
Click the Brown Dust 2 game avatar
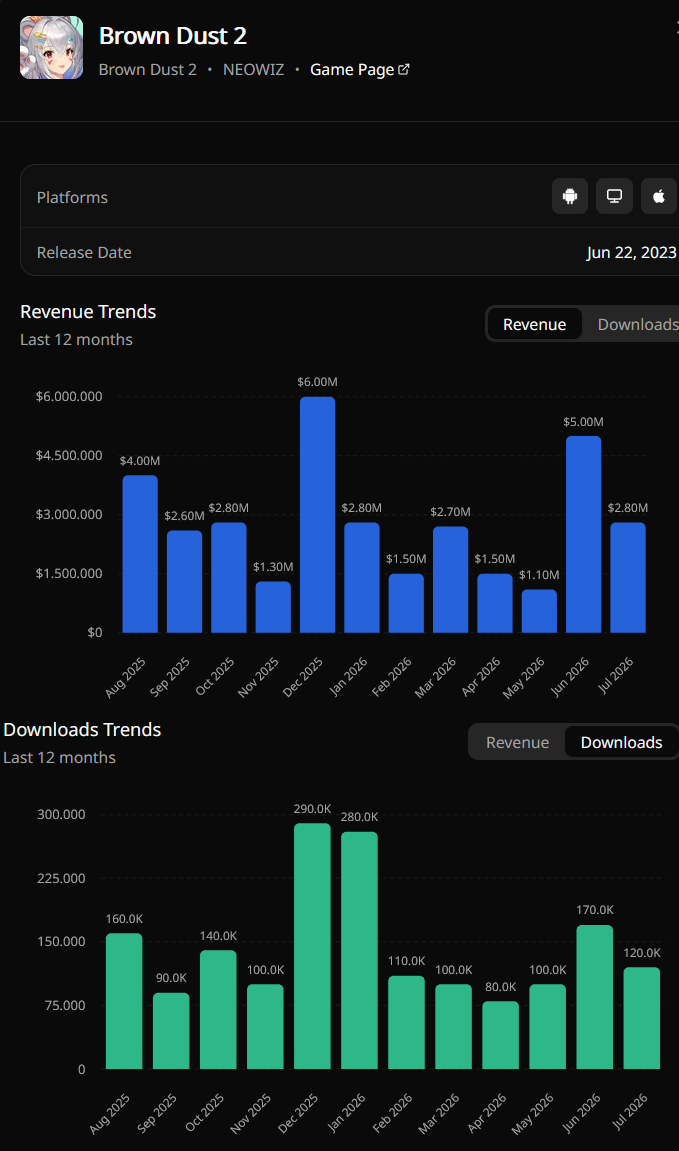tap(51, 48)
